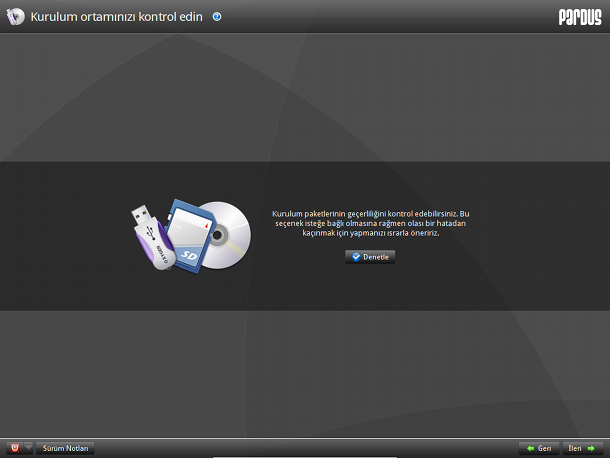Click the title 'Kurulum ortamınızı kontrol edin'
The image size is (610, 458).
click(x=117, y=17)
